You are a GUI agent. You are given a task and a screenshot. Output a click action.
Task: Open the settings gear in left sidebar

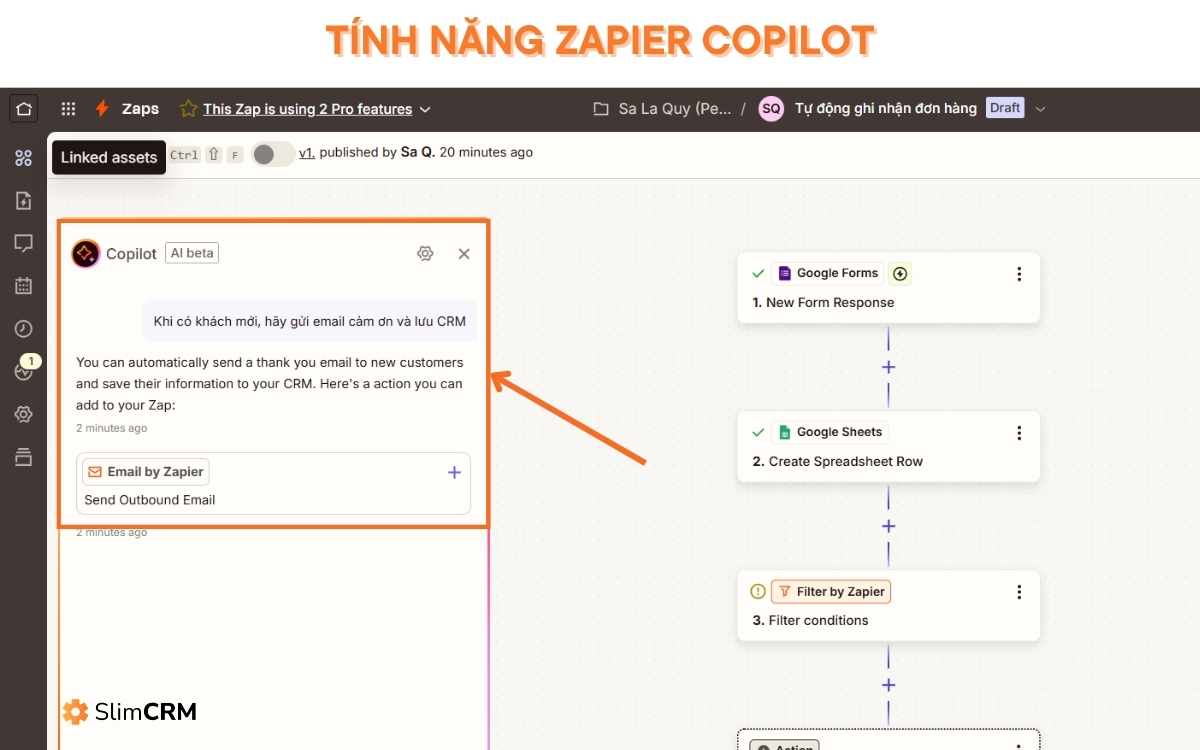23,414
